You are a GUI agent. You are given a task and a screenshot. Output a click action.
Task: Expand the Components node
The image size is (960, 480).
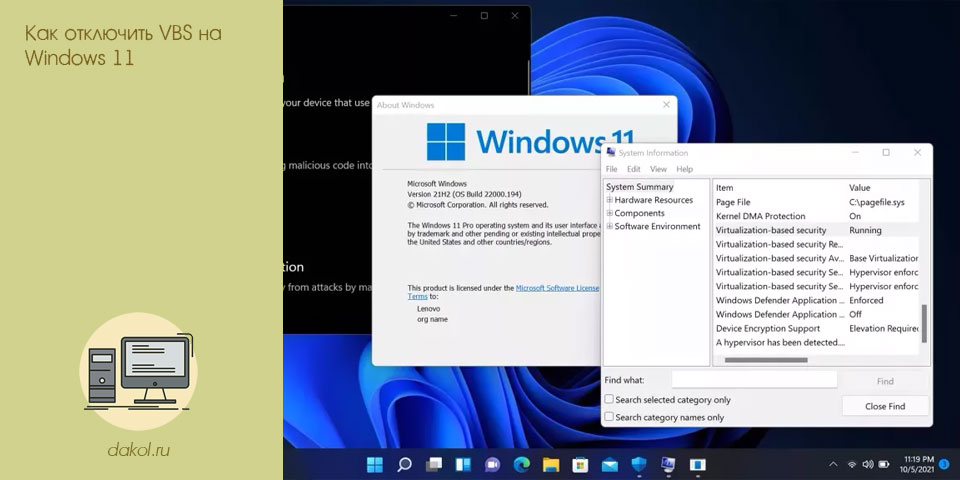(610, 213)
